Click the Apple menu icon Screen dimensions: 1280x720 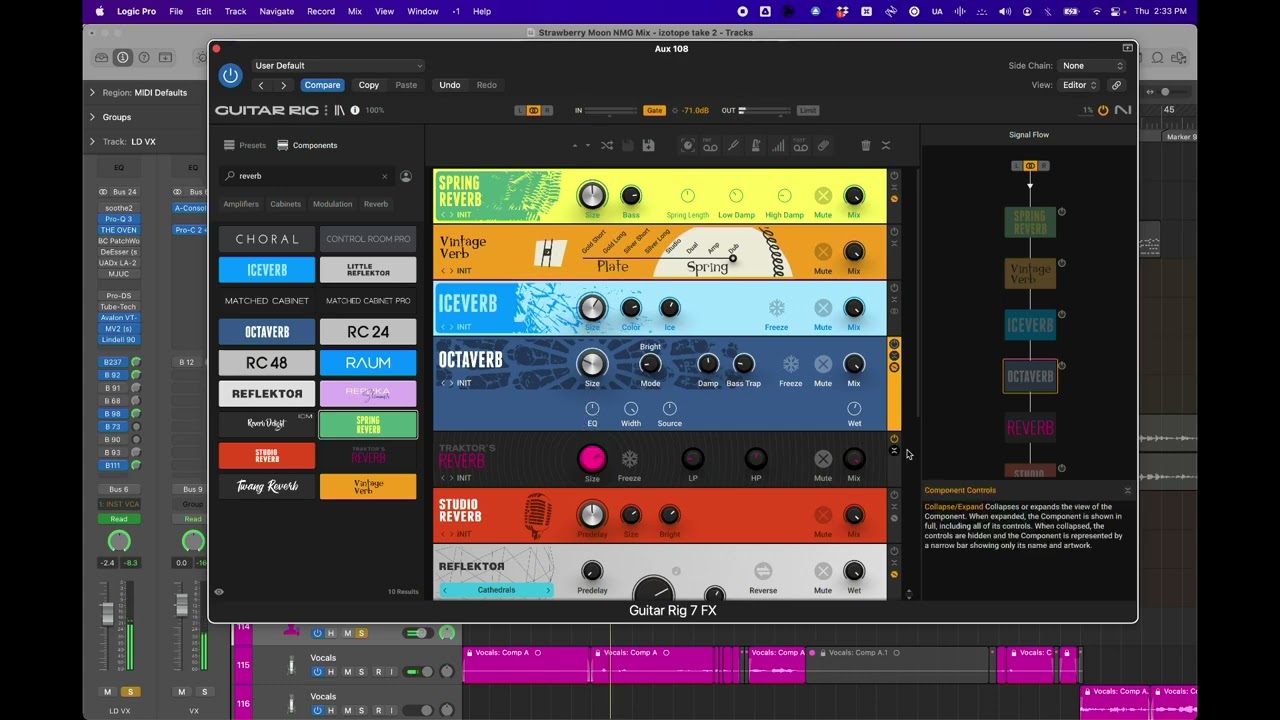[x=100, y=11]
